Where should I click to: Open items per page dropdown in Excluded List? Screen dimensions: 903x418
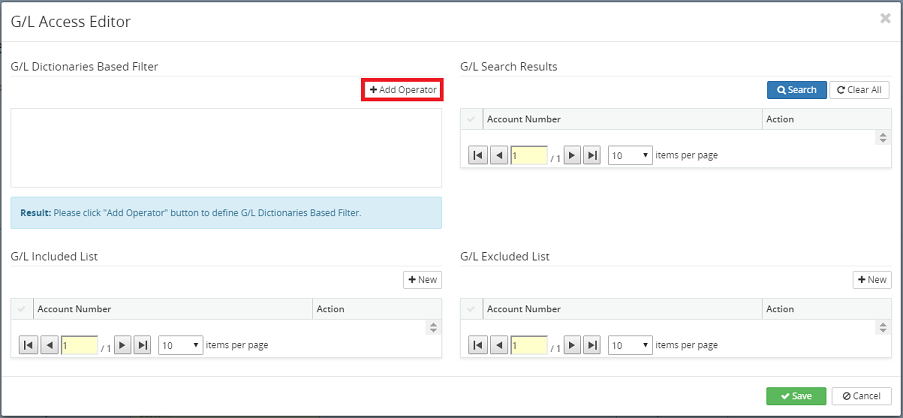630,345
